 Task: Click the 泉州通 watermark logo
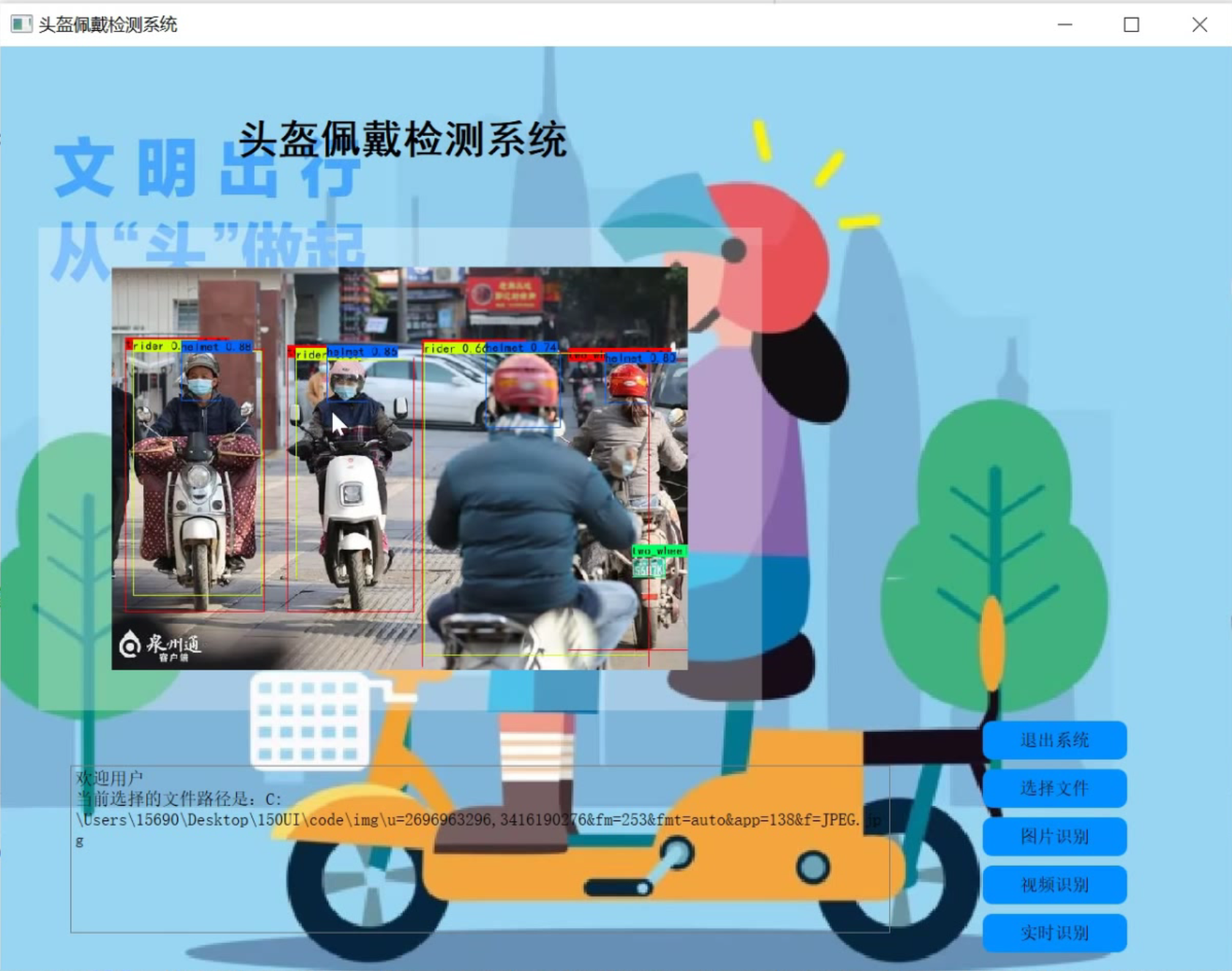point(159,645)
